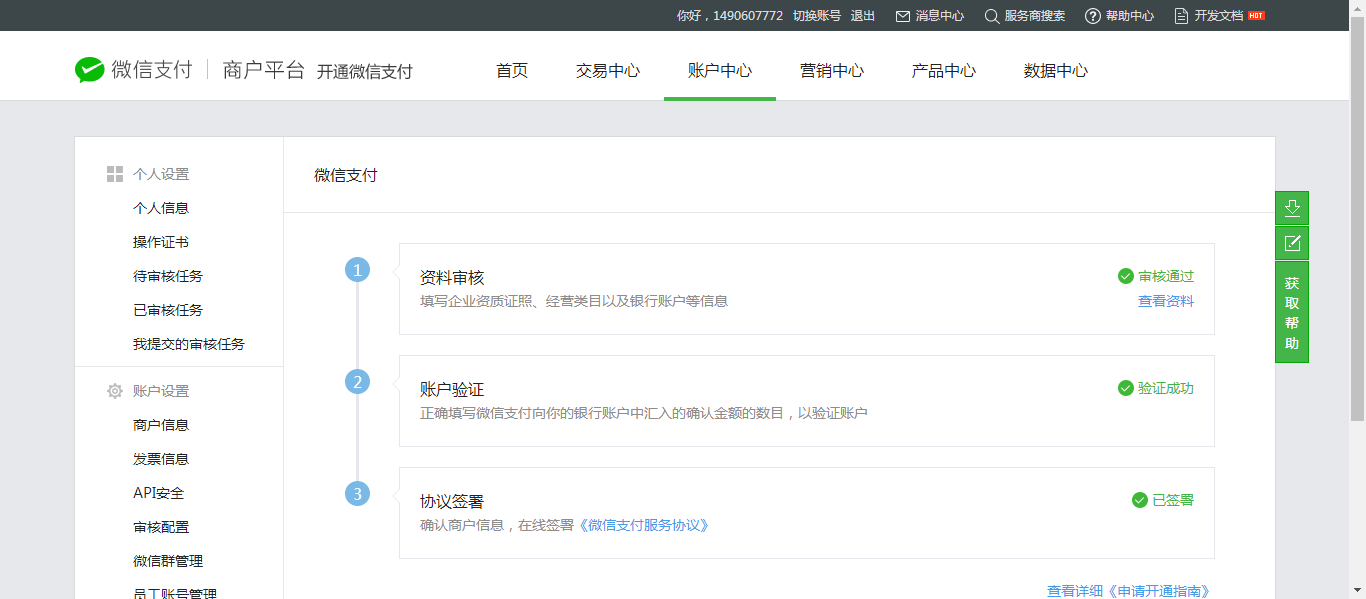The image size is (1366, 599).
Task: Click the 验证成功 status text
Action: pos(1166,388)
